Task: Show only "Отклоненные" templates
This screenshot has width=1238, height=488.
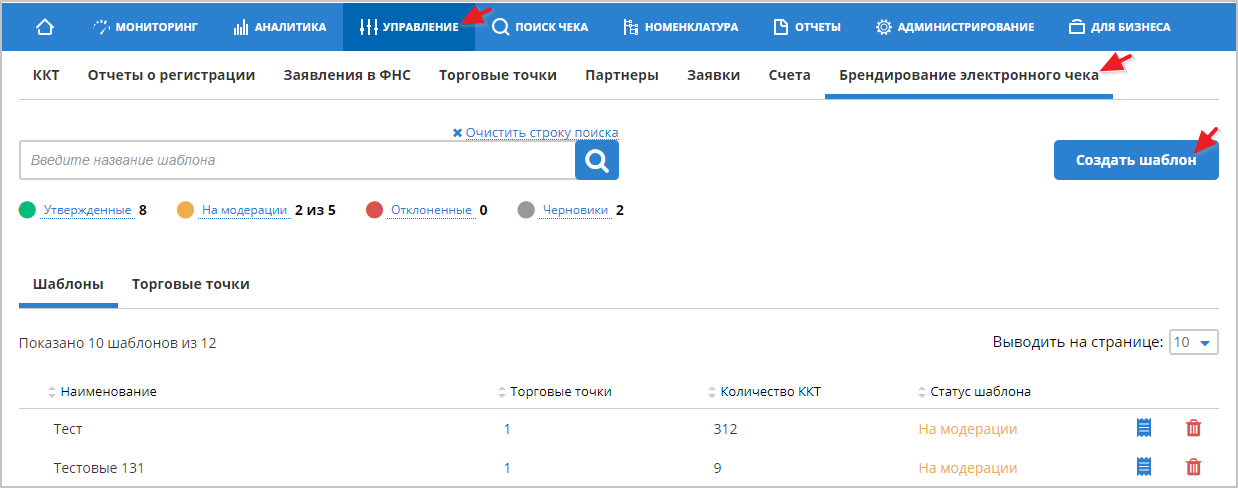Action: click(x=431, y=210)
